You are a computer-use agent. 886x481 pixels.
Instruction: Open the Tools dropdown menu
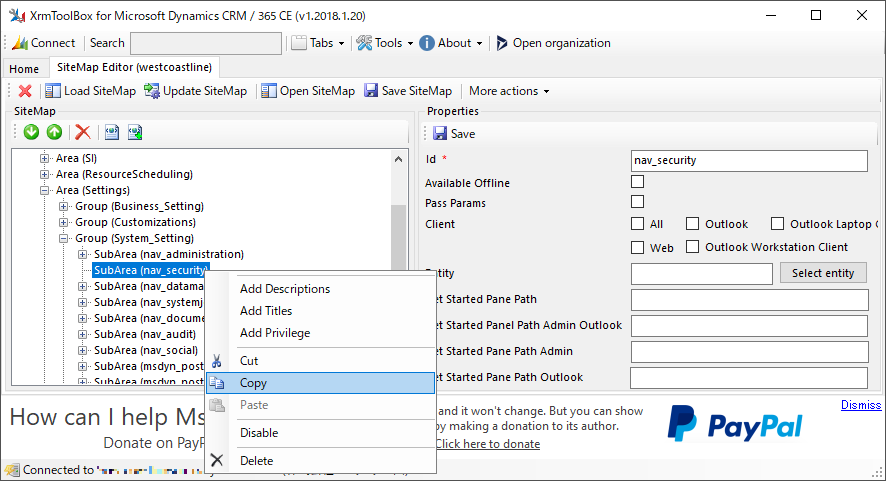385,43
